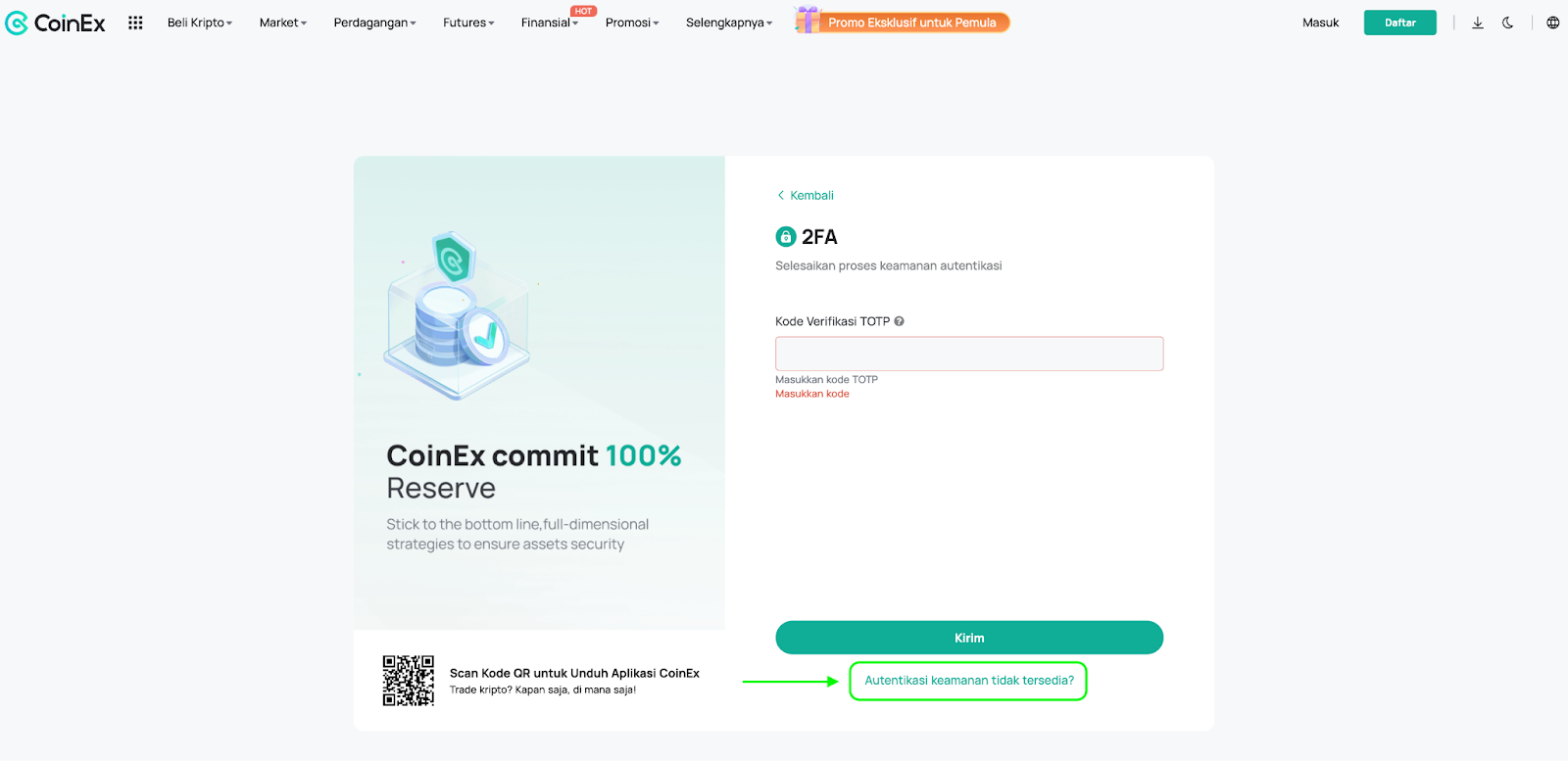Click 'Scan Kode QR untuk Unduh Aplikasi CoinEx'

[574, 673]
